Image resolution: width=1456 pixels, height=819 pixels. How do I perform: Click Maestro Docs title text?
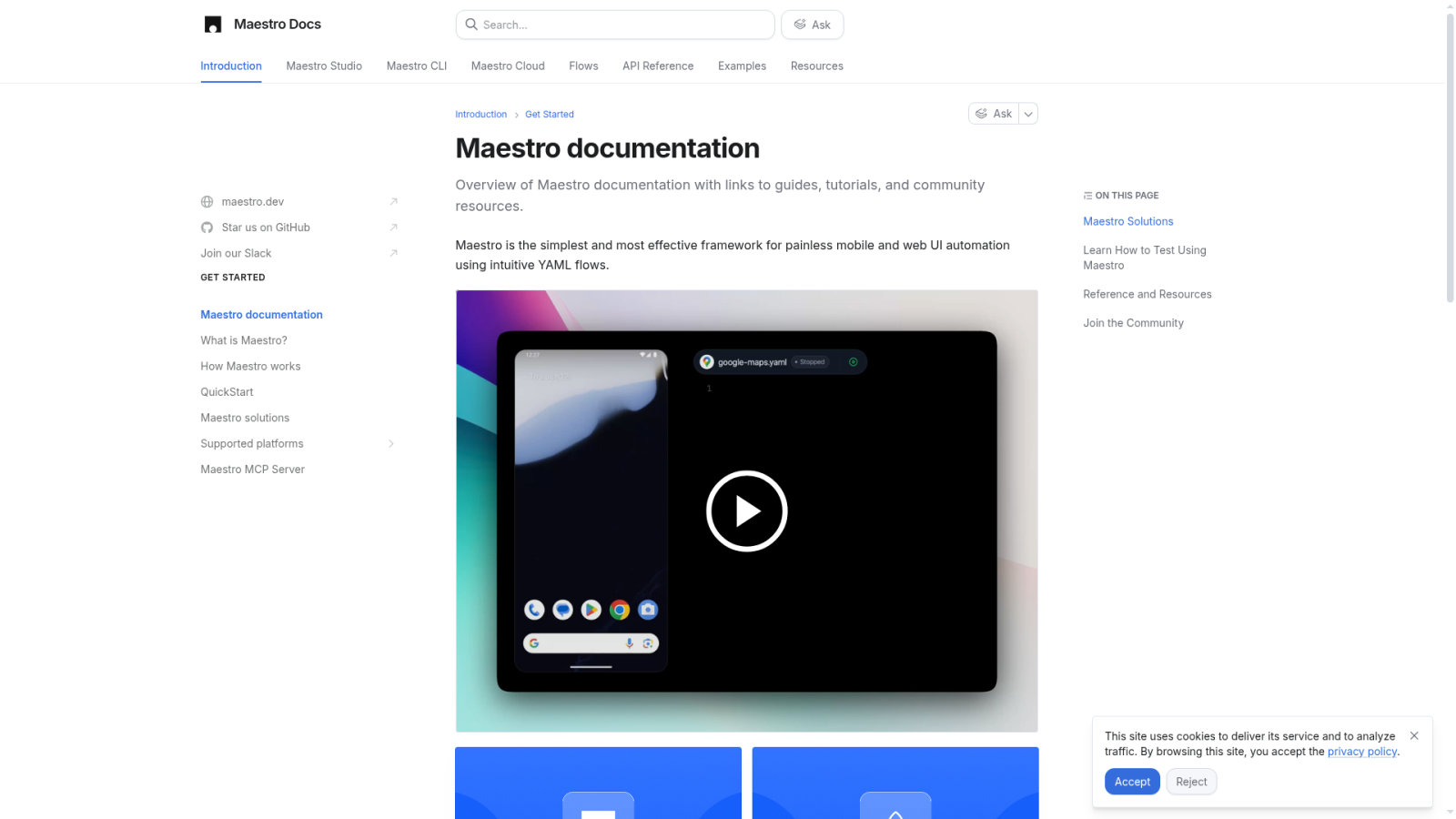[x=278, y=25]
